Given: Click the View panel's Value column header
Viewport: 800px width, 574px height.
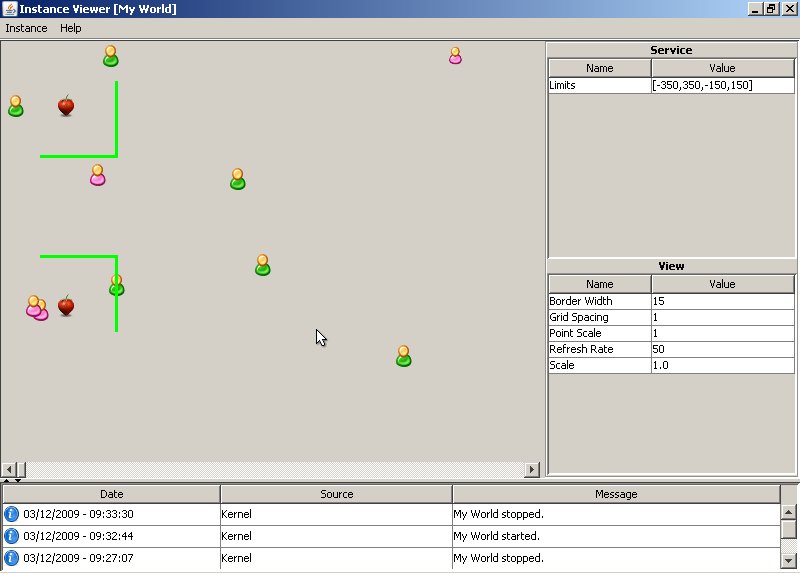Looking at the screenshot, I should click(722, 284).
